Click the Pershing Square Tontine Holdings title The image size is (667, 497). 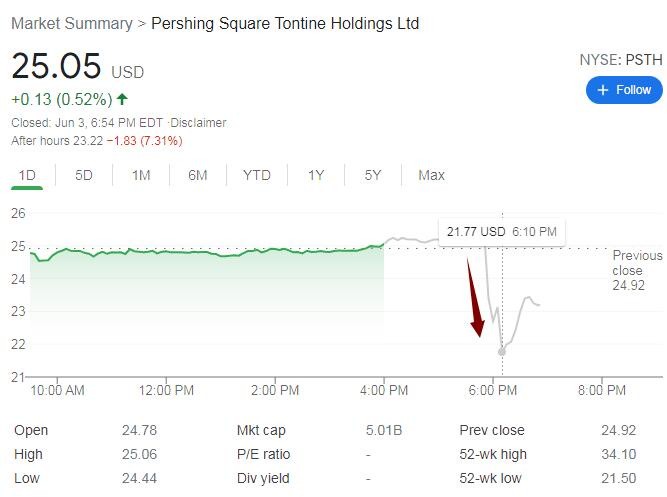point(285,22)
